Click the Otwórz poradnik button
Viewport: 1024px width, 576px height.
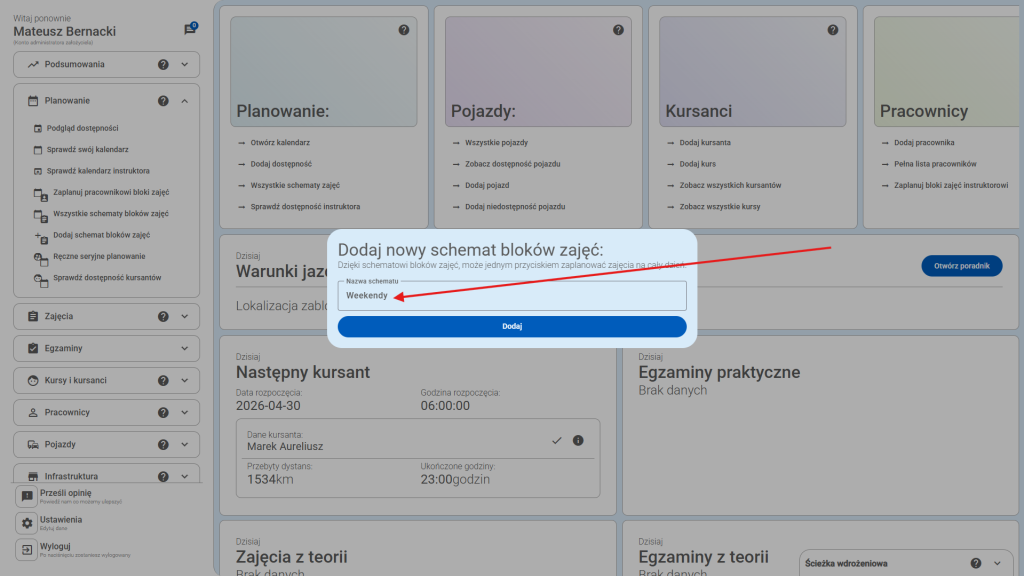point(961,266)
